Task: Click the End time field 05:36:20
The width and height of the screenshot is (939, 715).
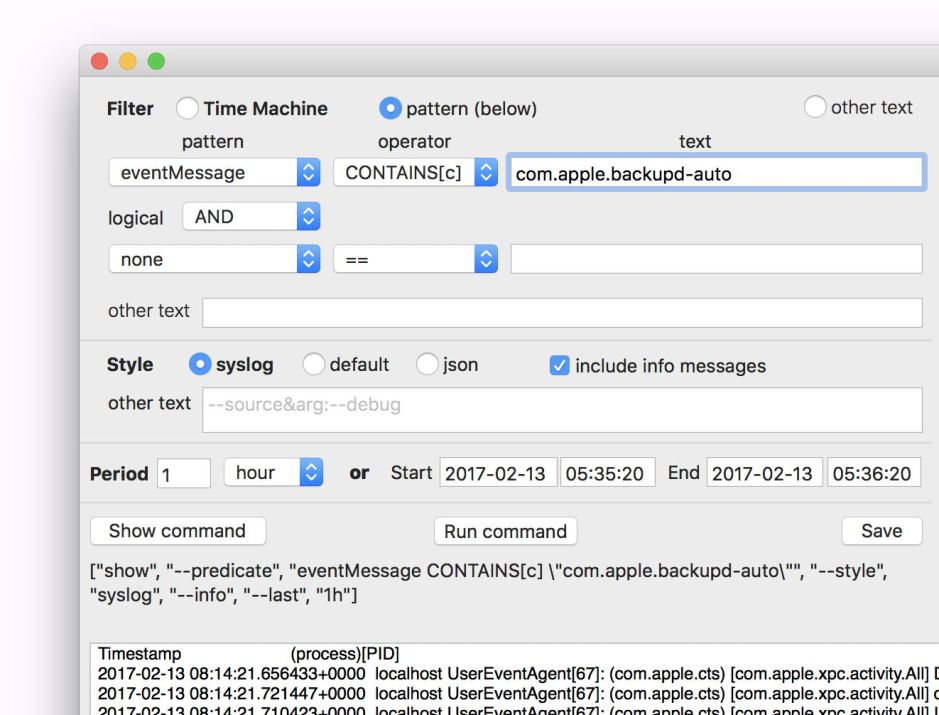Action: point(872,473)
